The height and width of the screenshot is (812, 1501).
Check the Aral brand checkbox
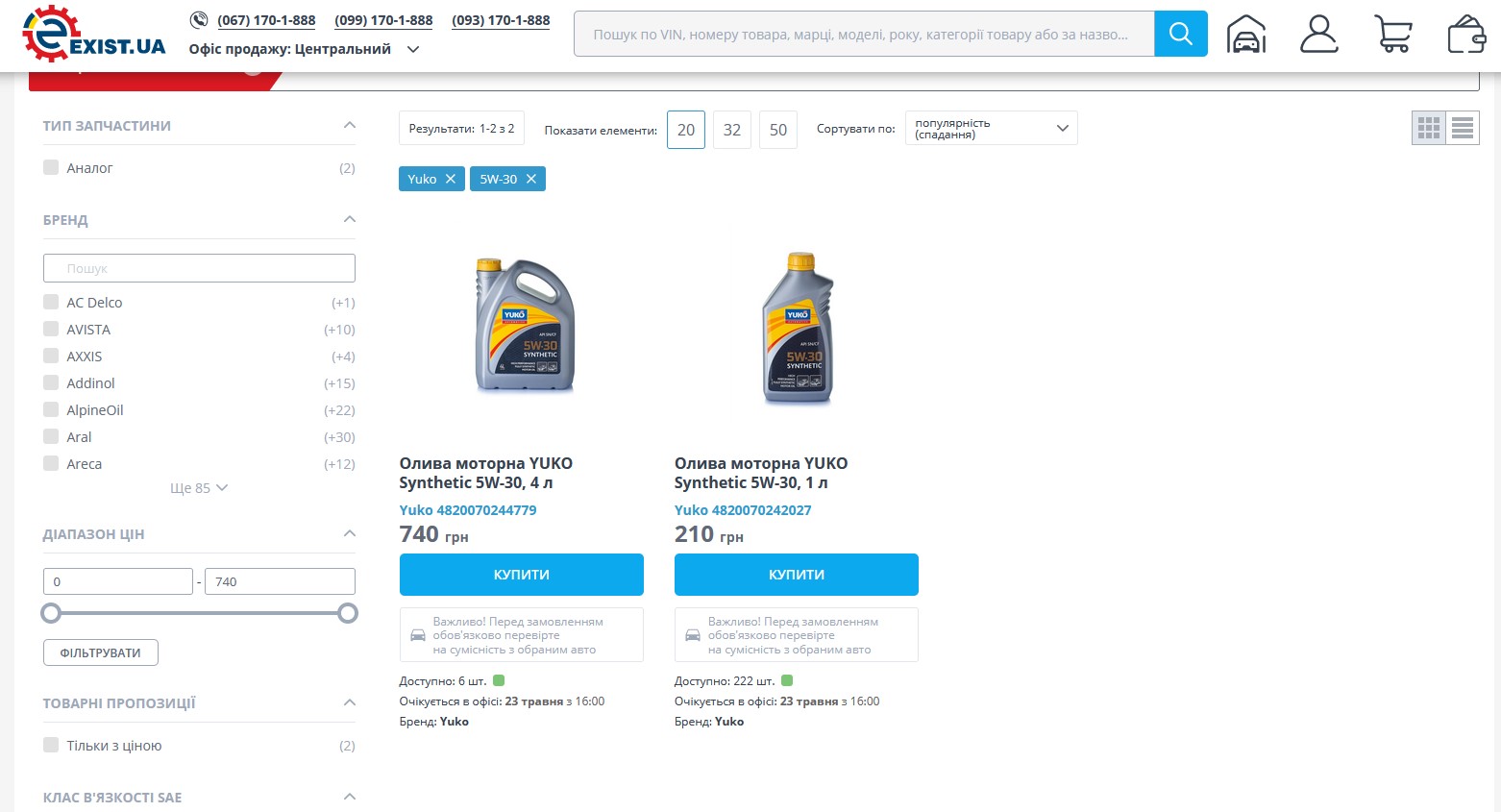51,436
